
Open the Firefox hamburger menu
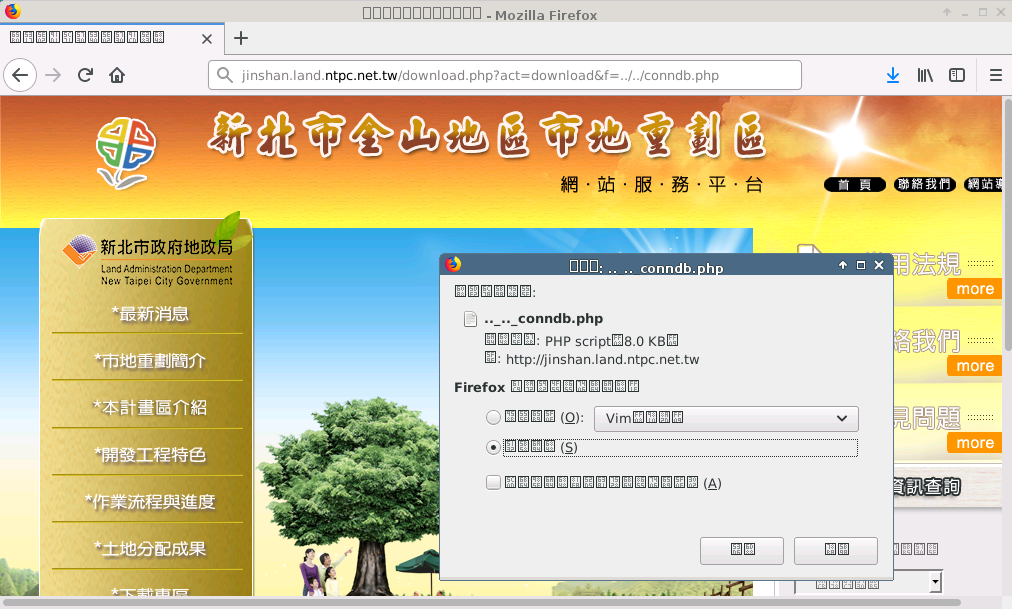996,75
